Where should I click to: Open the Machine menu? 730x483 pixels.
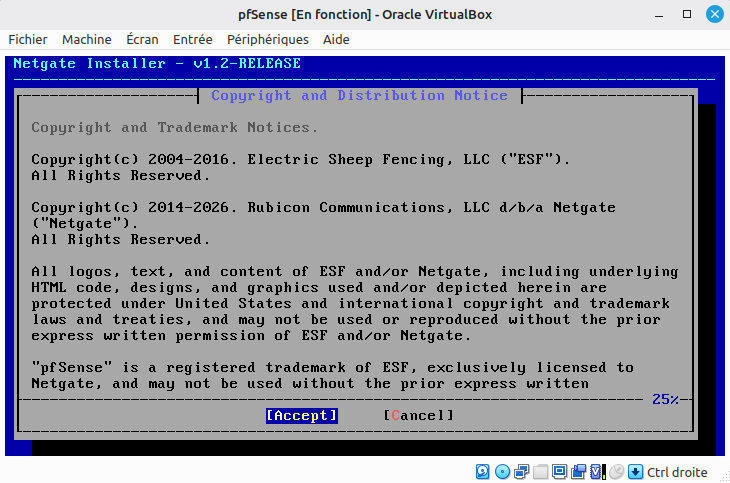[x=87, y=40]
